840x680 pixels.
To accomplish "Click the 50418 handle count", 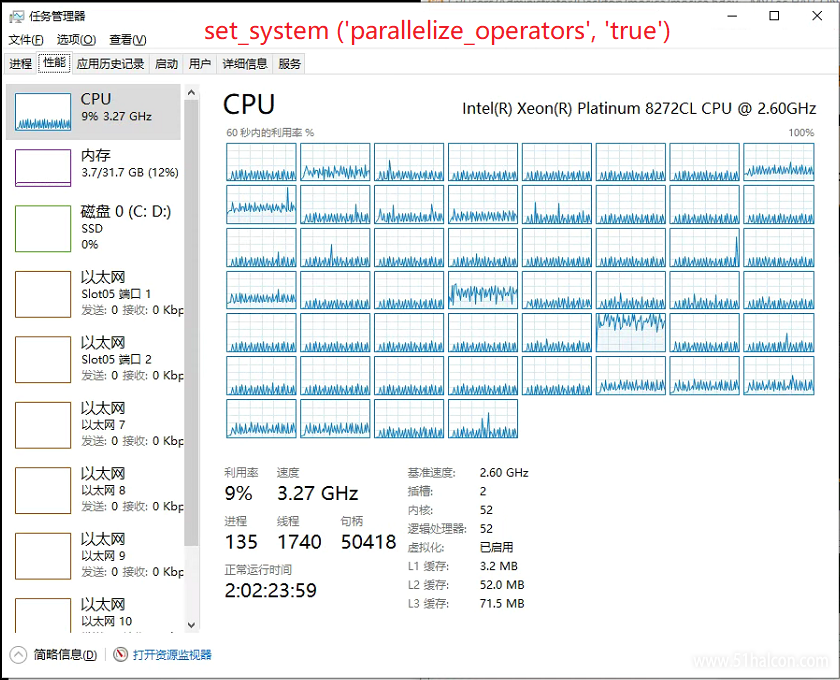I will click(x=368, y=542).
